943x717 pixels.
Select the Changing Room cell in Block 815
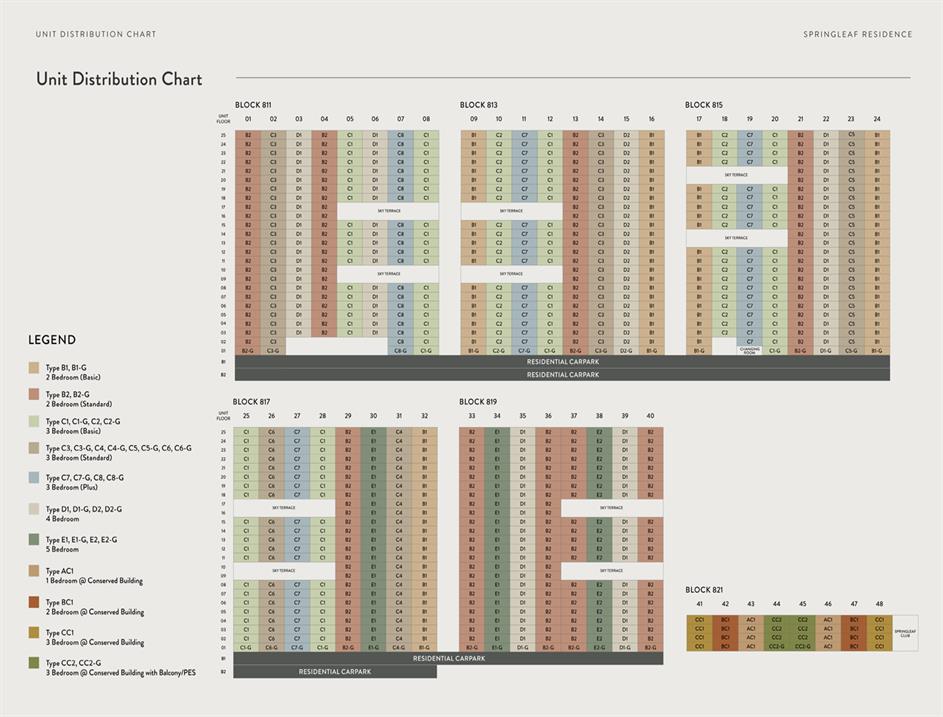[750, 350]
